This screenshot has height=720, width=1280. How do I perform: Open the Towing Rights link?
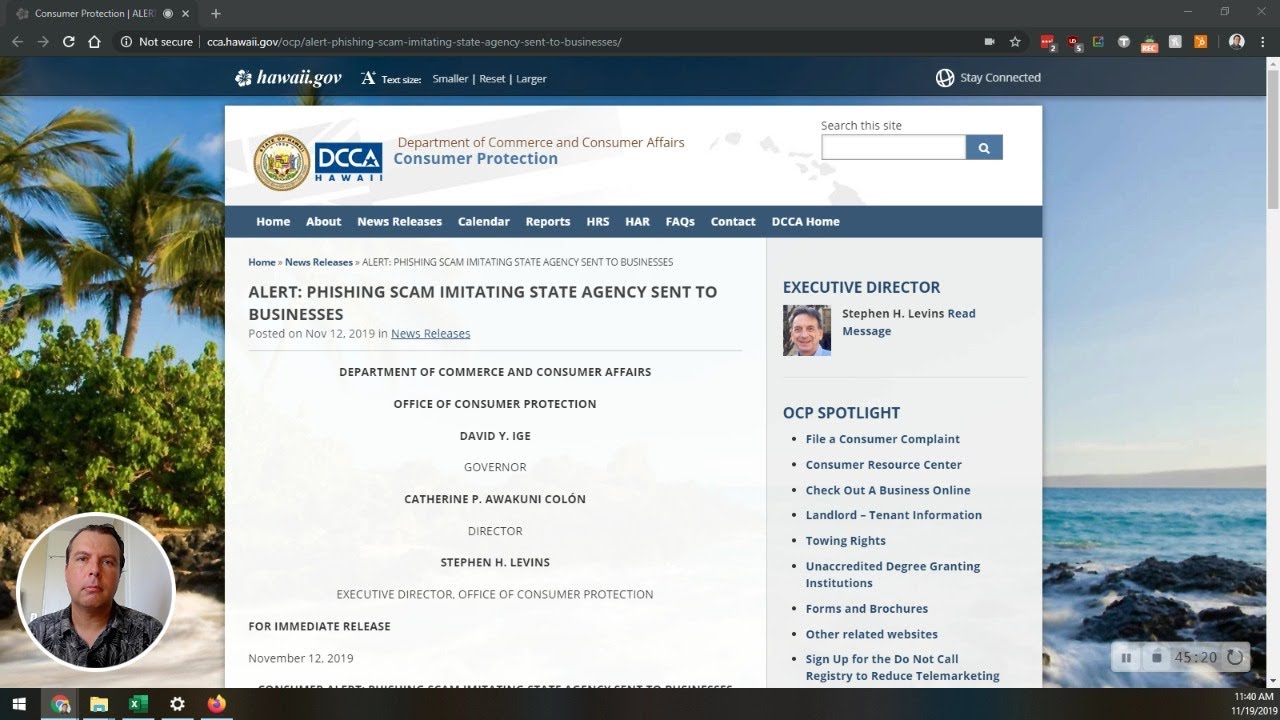846,541
